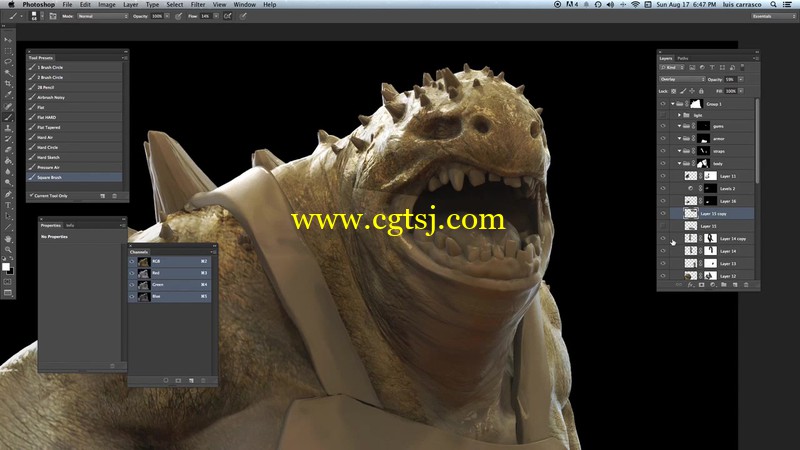The image size is (800, 450).
Task: Switch to the Info tab
Action: [70, 225]
